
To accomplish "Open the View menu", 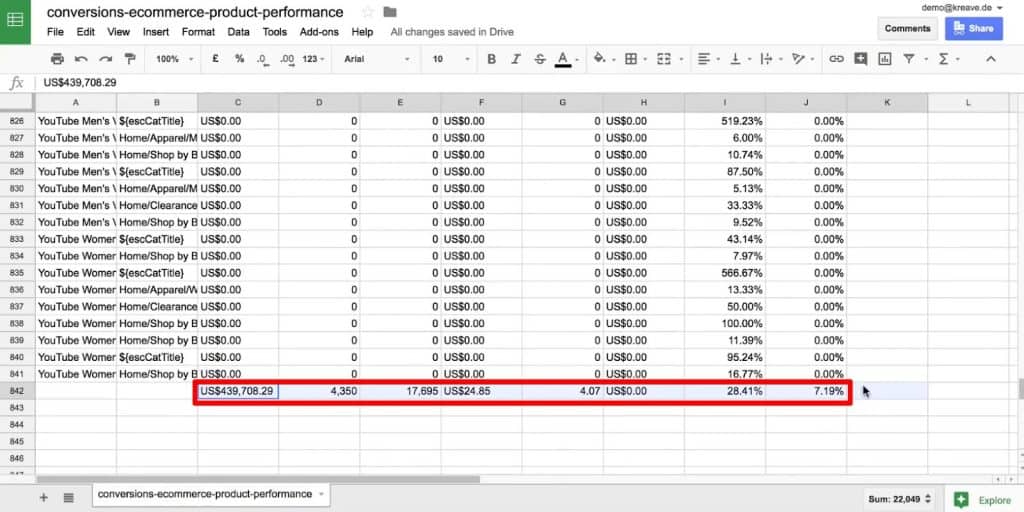I will coord(118,32).
